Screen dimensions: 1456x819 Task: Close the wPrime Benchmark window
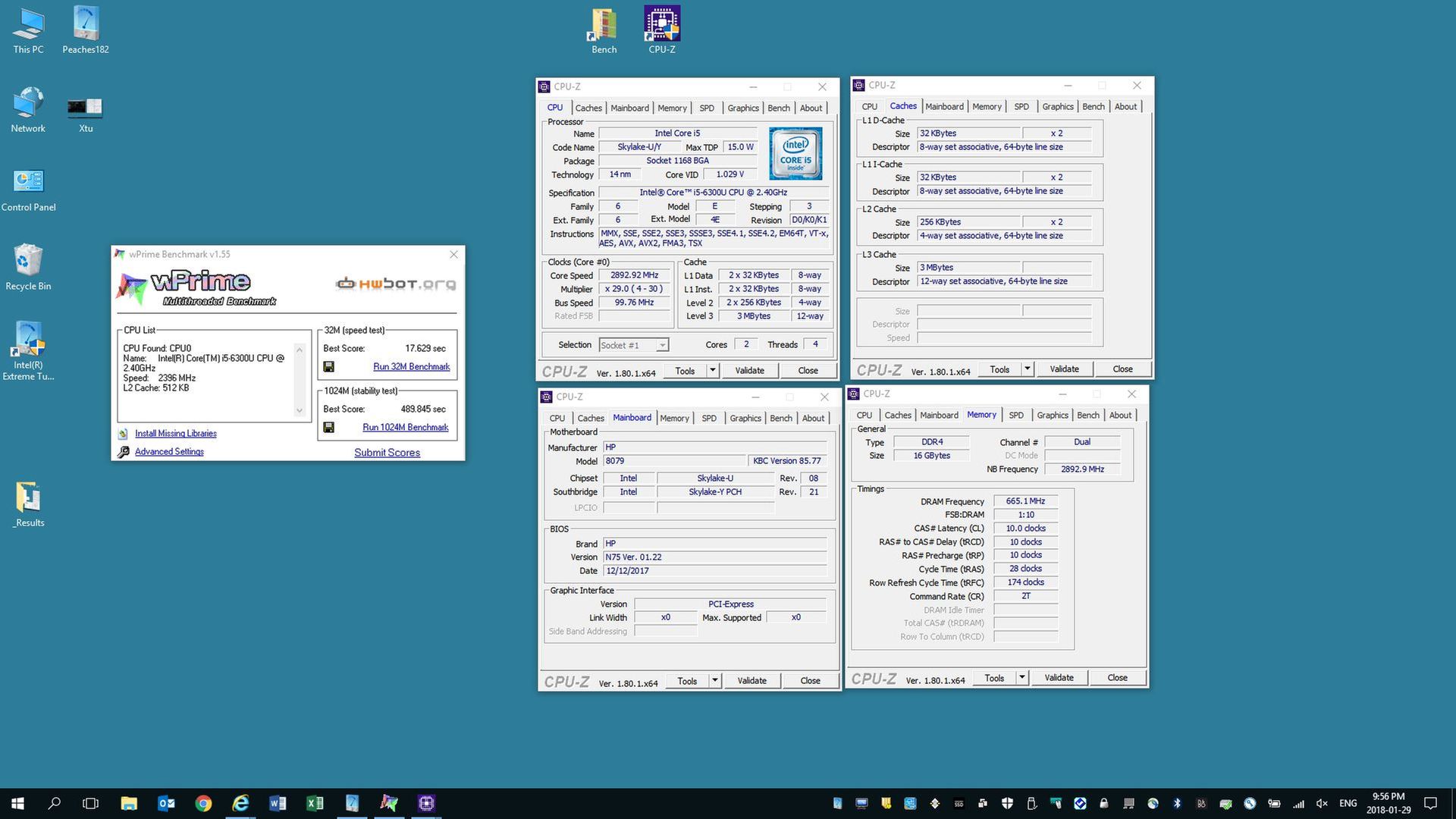[453, 254]
